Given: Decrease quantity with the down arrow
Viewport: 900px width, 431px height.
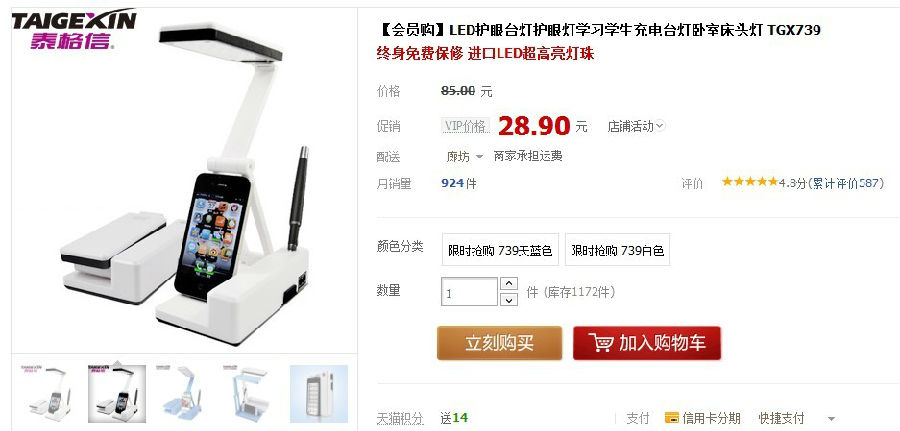Looking at the screenshot, I should [509, 300].
